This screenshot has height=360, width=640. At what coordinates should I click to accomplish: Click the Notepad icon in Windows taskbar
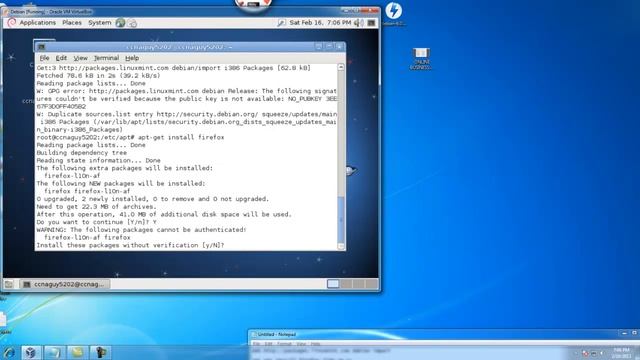coord(54,352)
